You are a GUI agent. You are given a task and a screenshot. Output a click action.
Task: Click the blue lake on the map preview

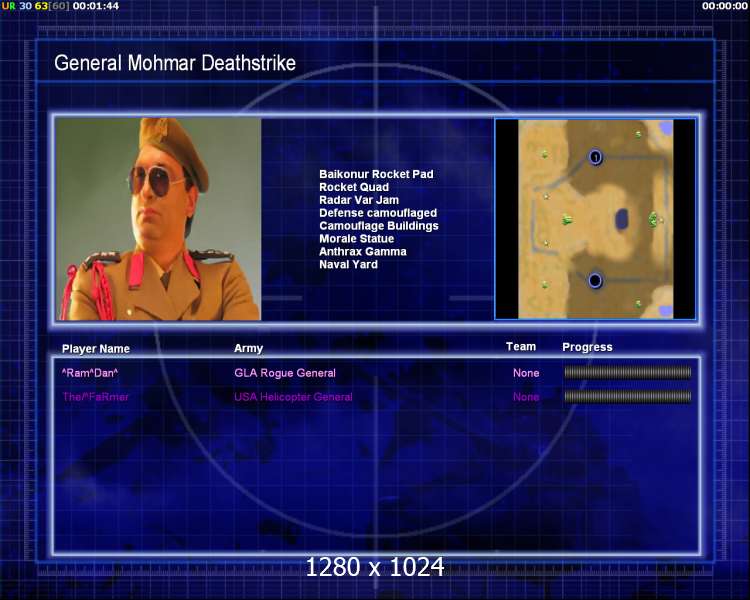[621, 219]
